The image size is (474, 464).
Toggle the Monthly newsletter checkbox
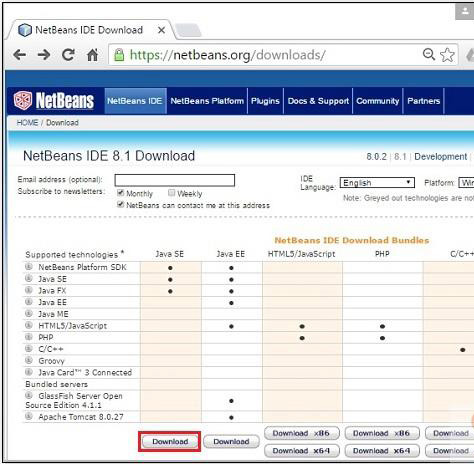tap(120, 193)
